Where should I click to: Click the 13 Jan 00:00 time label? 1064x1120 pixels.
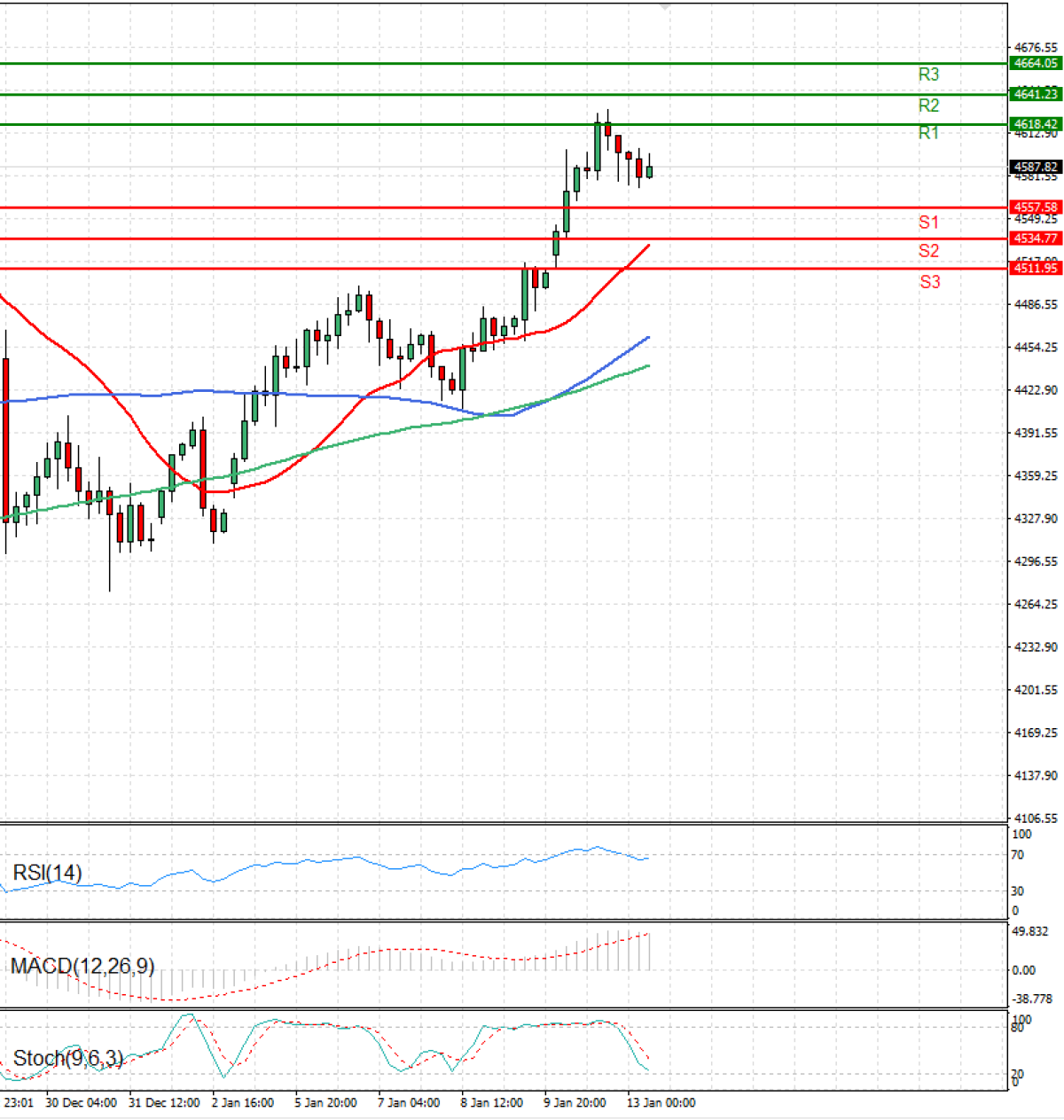pos(661,1103)
